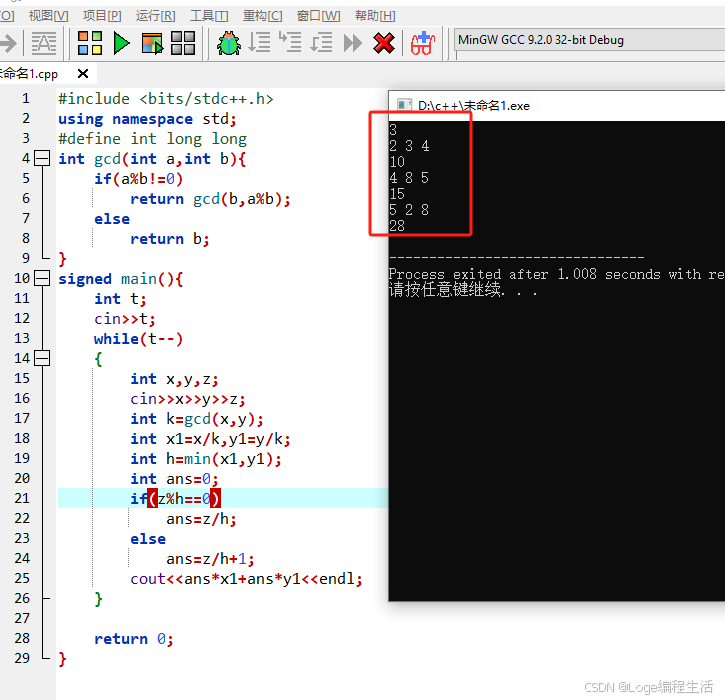
Task: Click the reformat code icon
Action: (43, 43)
